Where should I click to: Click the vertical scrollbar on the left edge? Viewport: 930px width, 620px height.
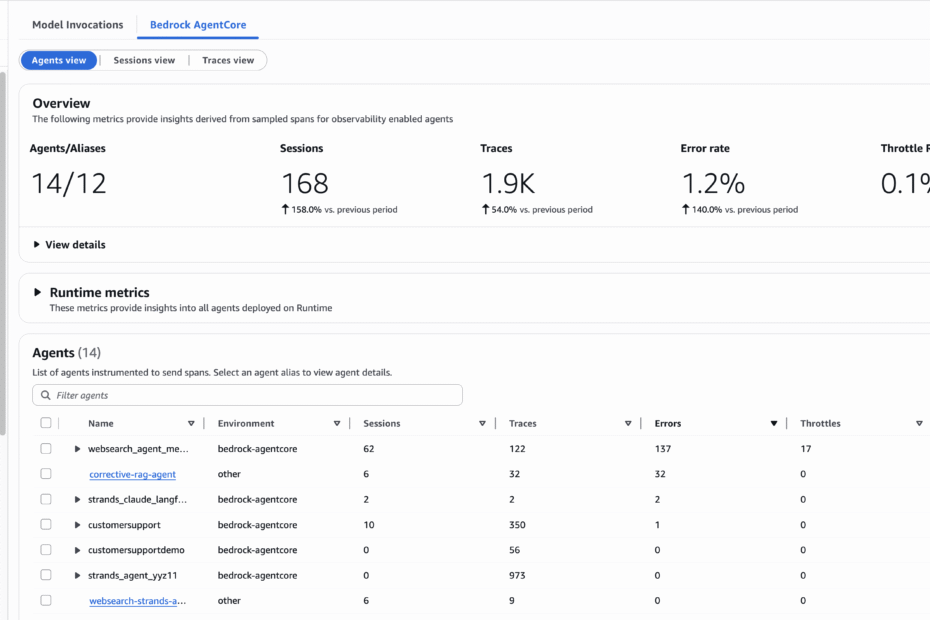(x=3, y=254)
